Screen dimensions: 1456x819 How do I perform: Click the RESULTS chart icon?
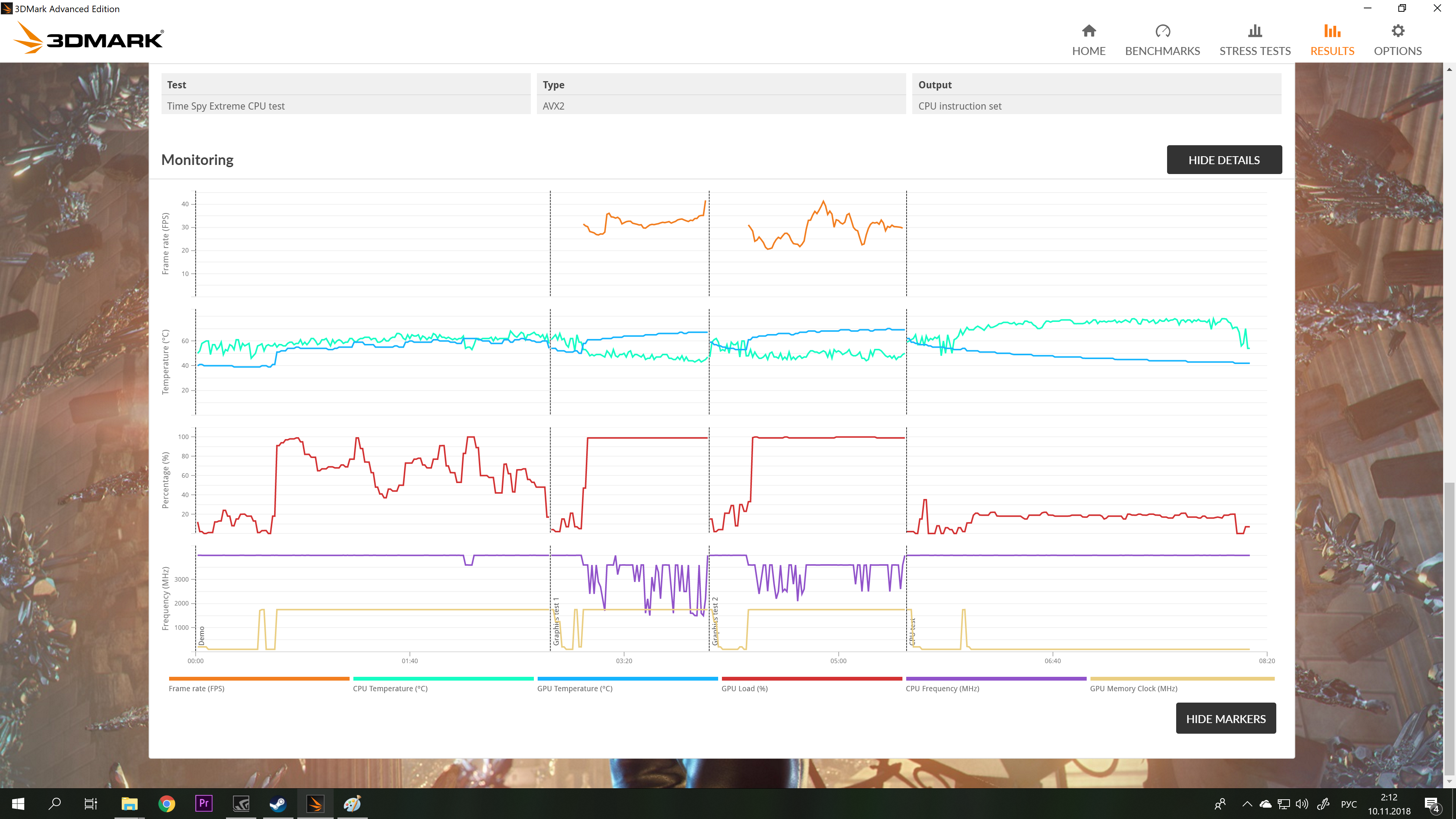[x=1332, y=30]
